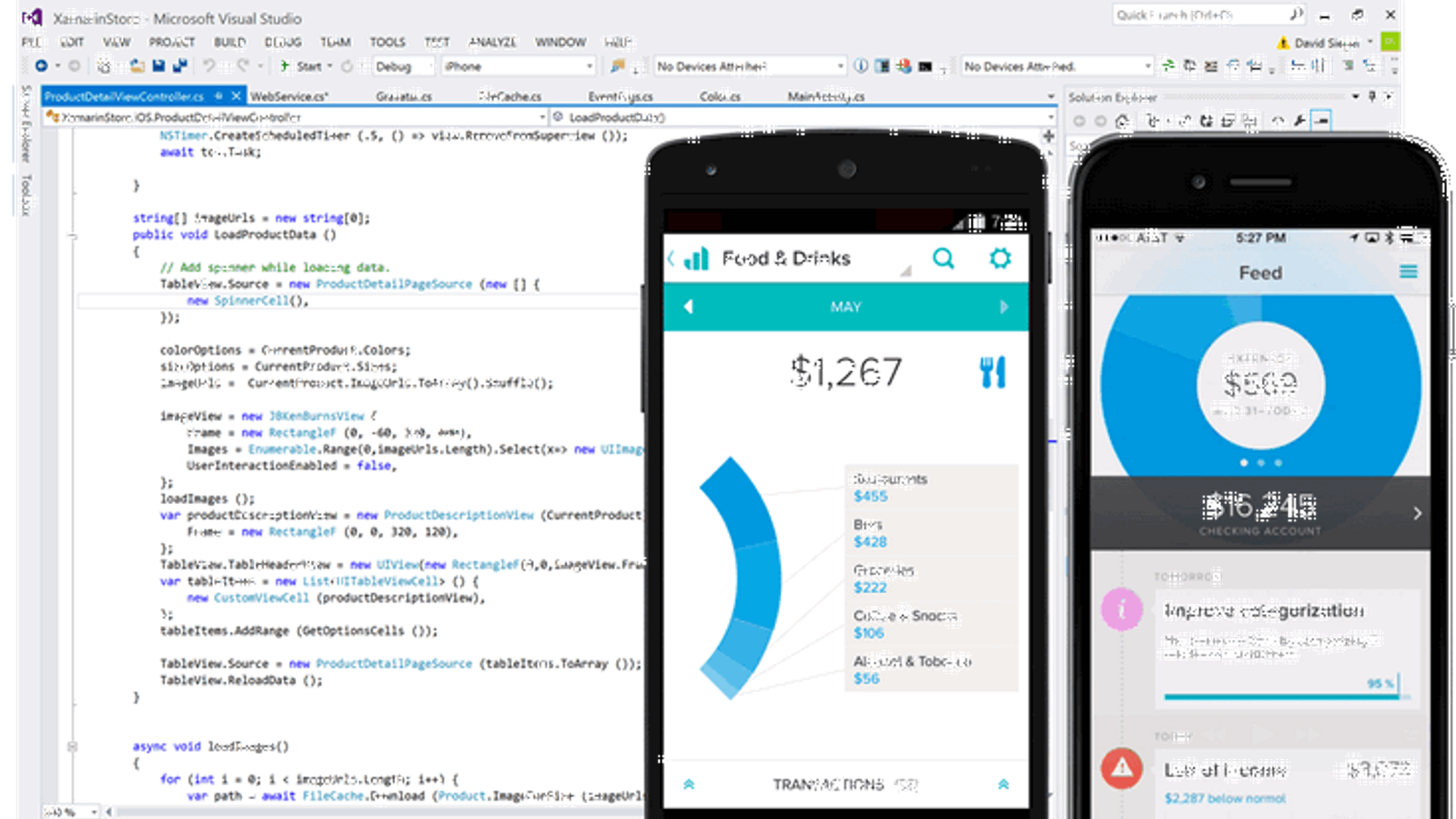Tap the Checking Account chevron arrow
Screen dimensions: 1456x819
pyautogui.click(x=1417, y=513)
